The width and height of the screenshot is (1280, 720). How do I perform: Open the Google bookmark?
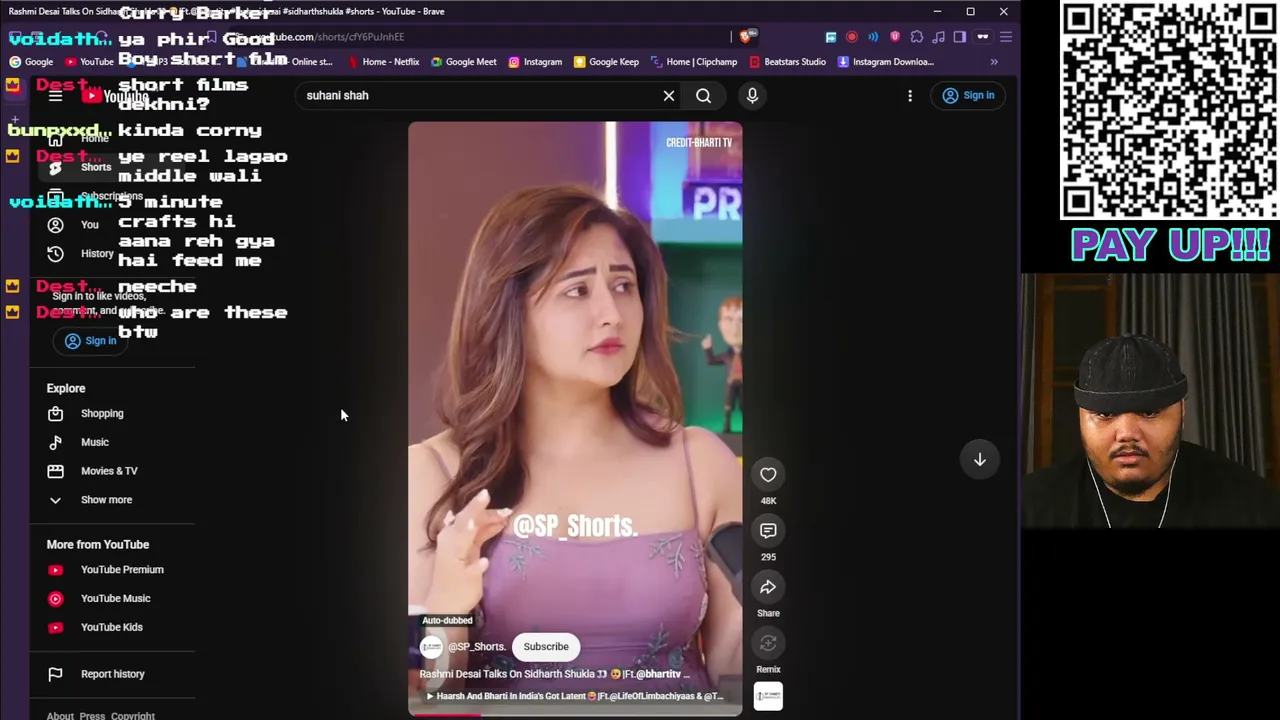click(31, 62)
